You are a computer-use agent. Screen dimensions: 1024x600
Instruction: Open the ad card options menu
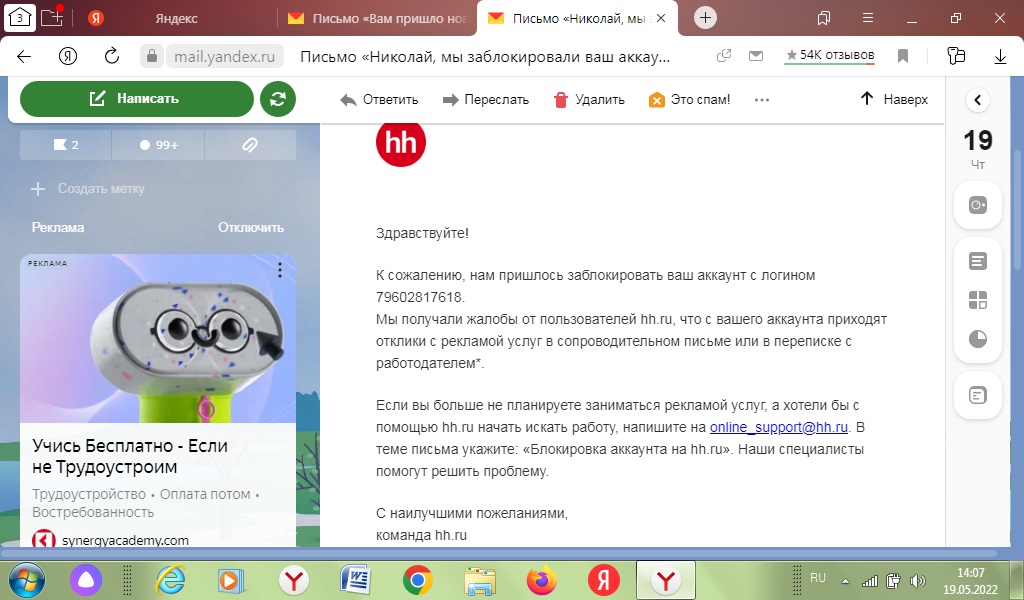pyautogui.click(x=280, y=270)
